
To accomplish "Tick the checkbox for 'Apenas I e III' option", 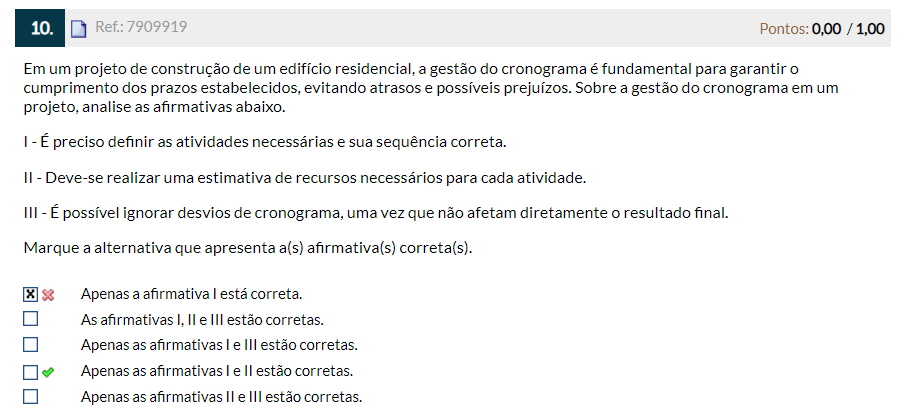I will [x=30, y=345].
